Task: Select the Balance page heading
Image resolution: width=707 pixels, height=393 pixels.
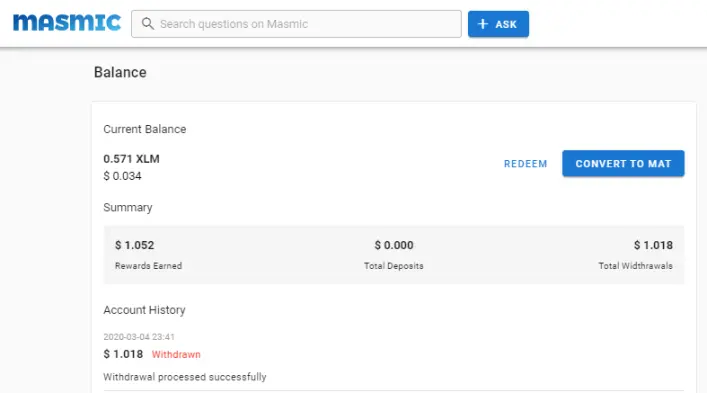Action: coord(120,72)
